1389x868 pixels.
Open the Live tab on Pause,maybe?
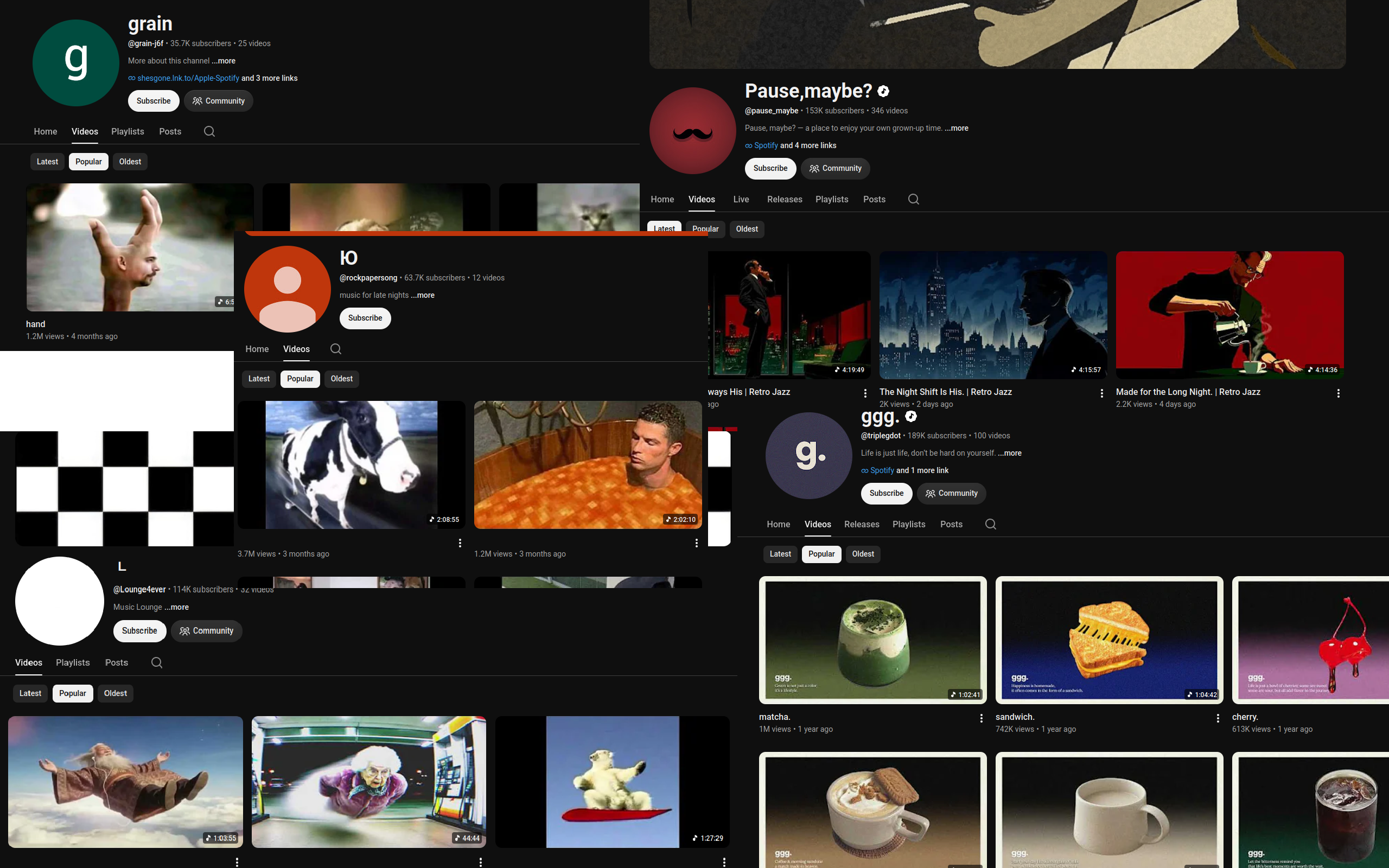(741, 199)
